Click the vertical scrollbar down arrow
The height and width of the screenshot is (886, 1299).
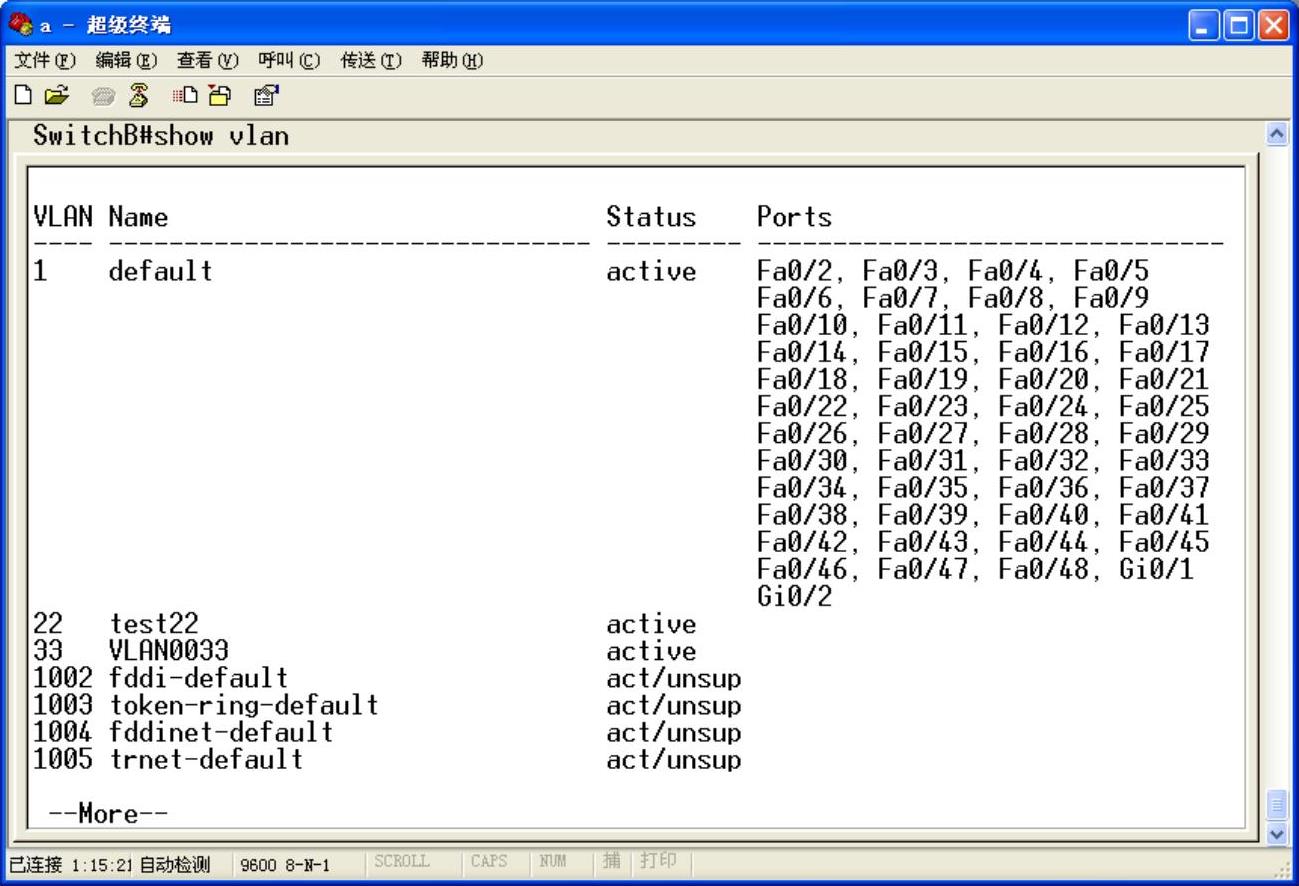(x=1277, y=832)
